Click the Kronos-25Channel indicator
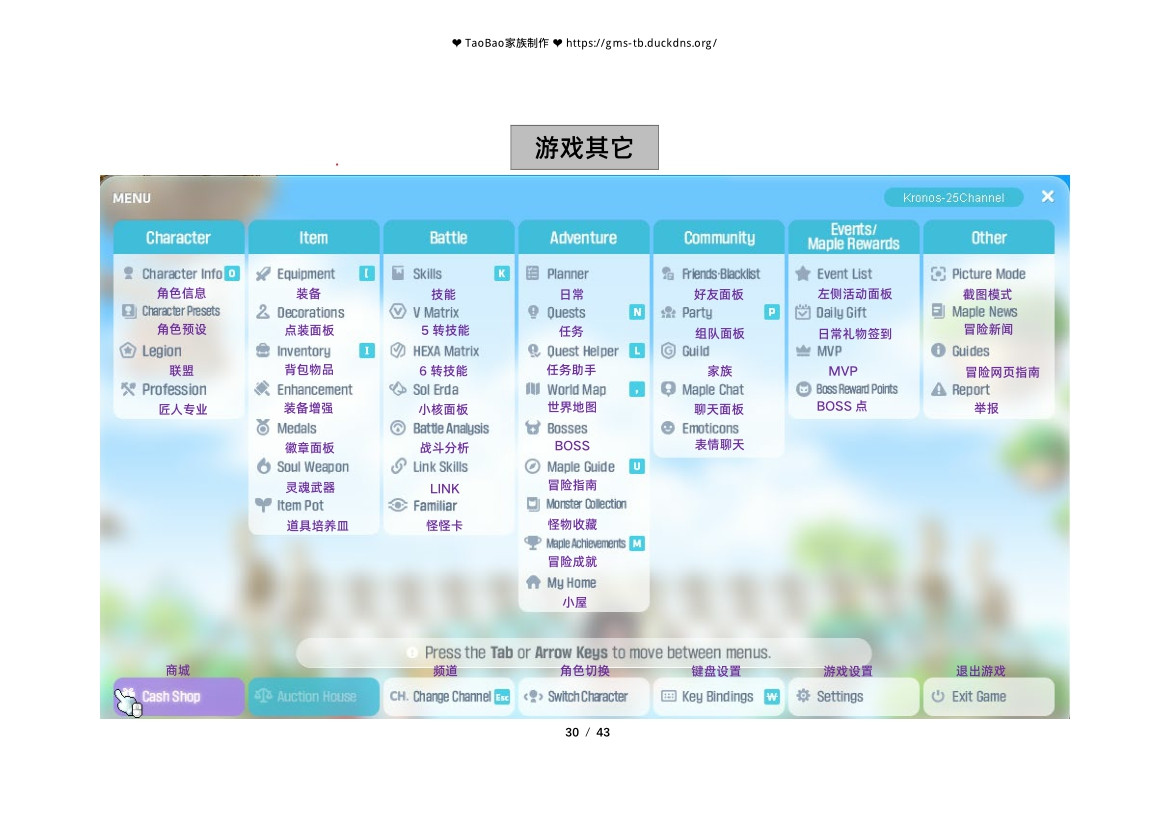This screenshot has height=827, width=1170. [x=953, y=198]
